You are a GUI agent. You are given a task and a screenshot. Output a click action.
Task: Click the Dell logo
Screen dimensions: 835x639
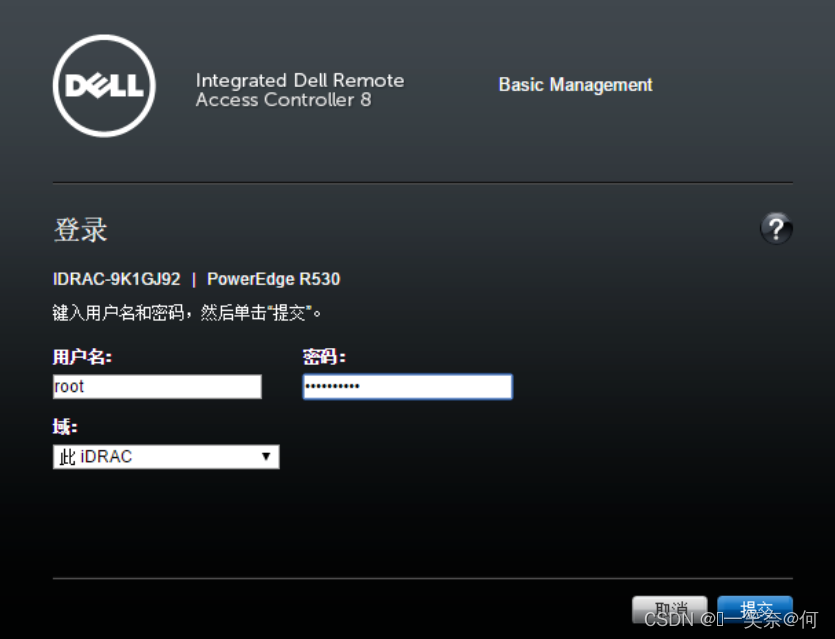[104, 86]
